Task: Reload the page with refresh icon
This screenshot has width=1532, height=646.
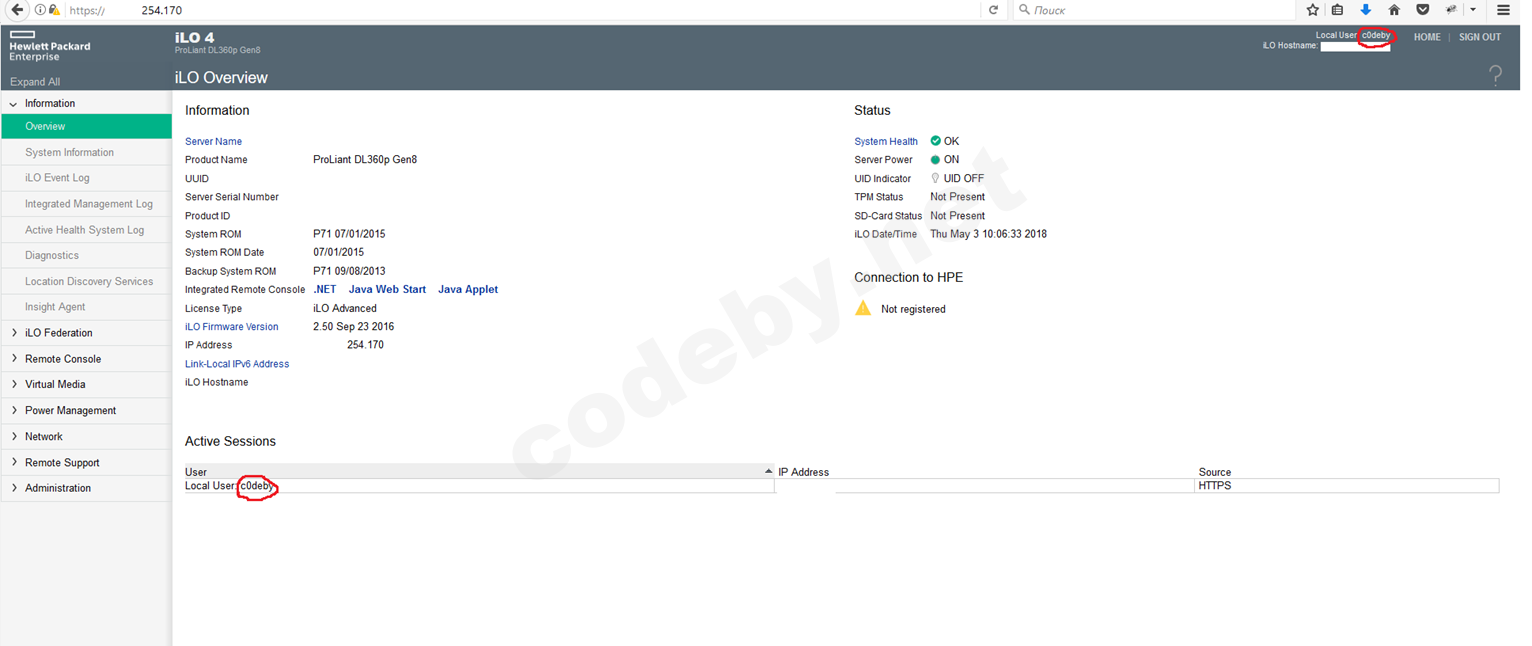Action: pos(993,9)
